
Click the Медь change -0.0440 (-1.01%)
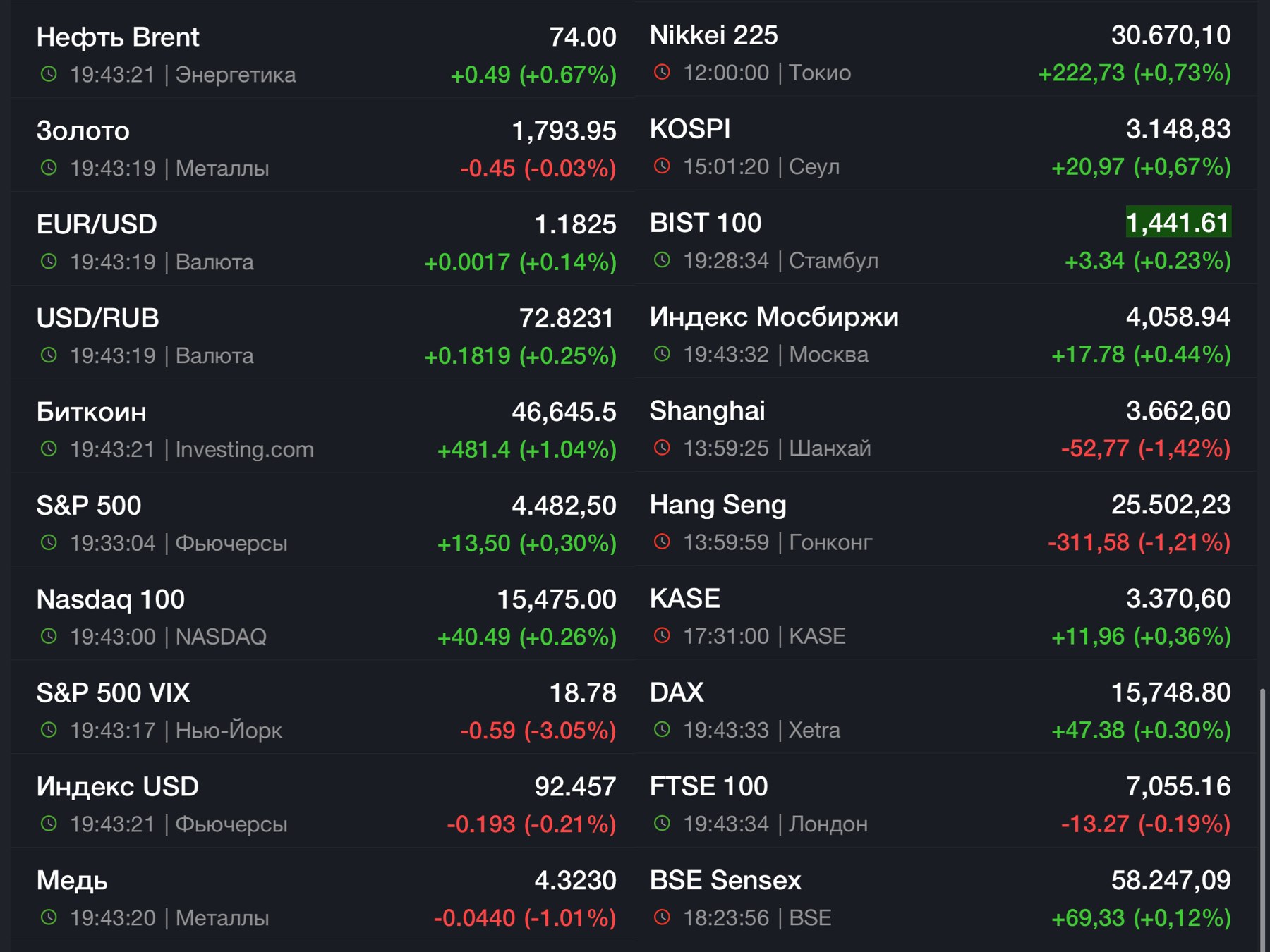pyautogui.click(x=525, y=918)
